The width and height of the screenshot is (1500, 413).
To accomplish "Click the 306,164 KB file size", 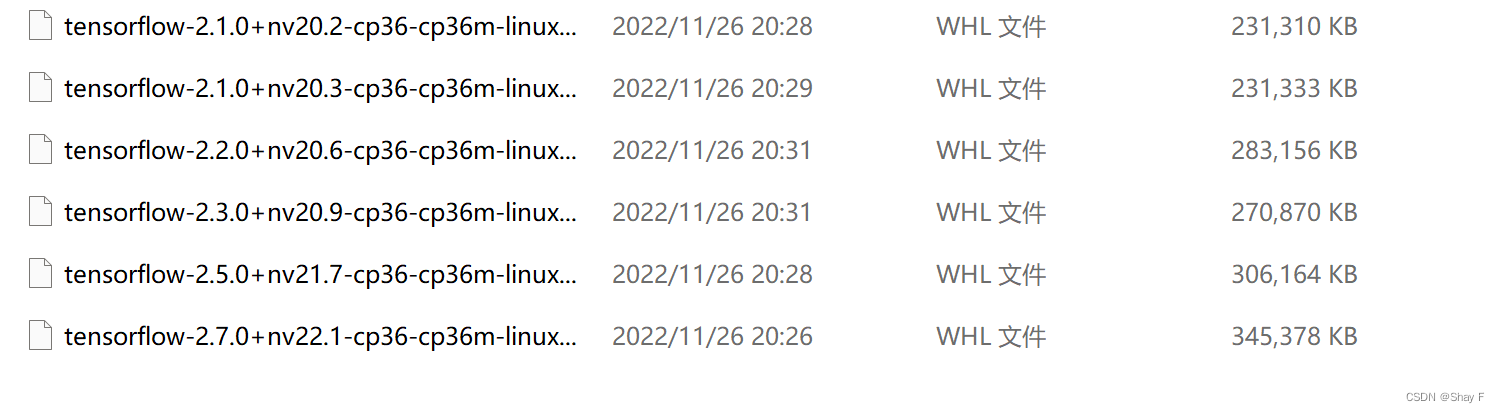I will [x=1294, y=275].
